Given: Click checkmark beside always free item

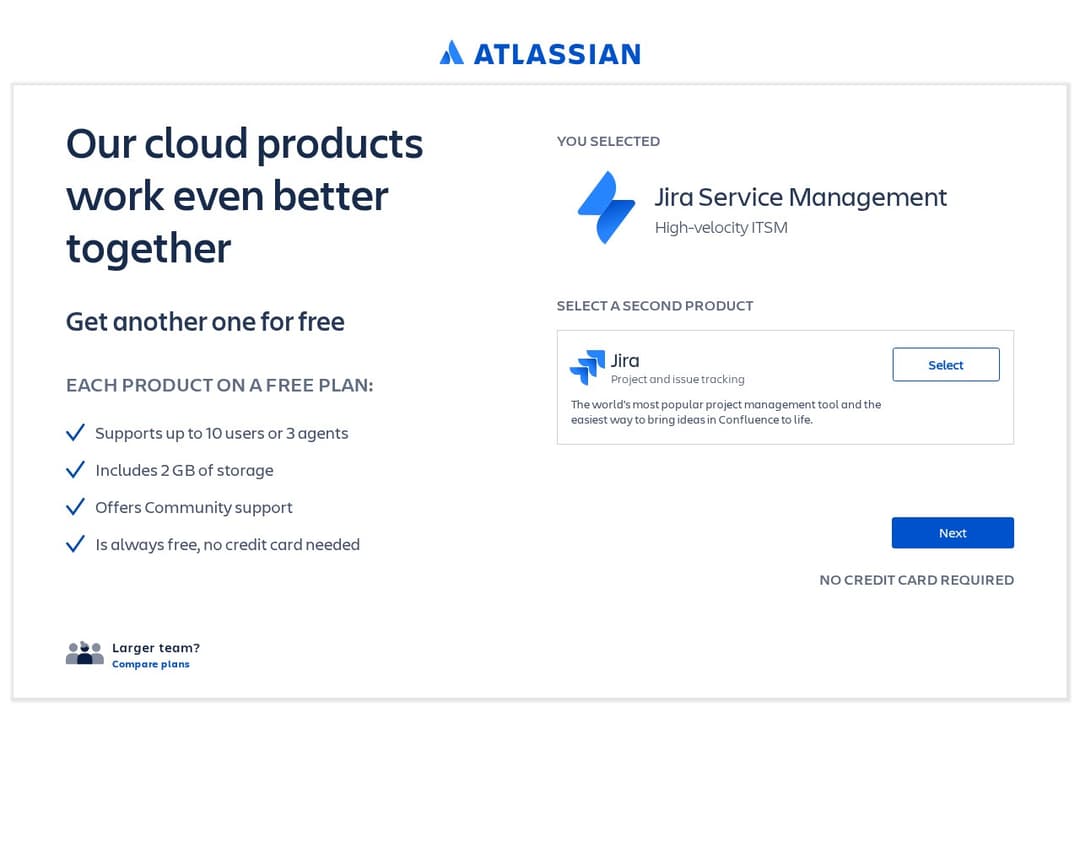Looking at the screenshot, I should [x=75, y=544].
